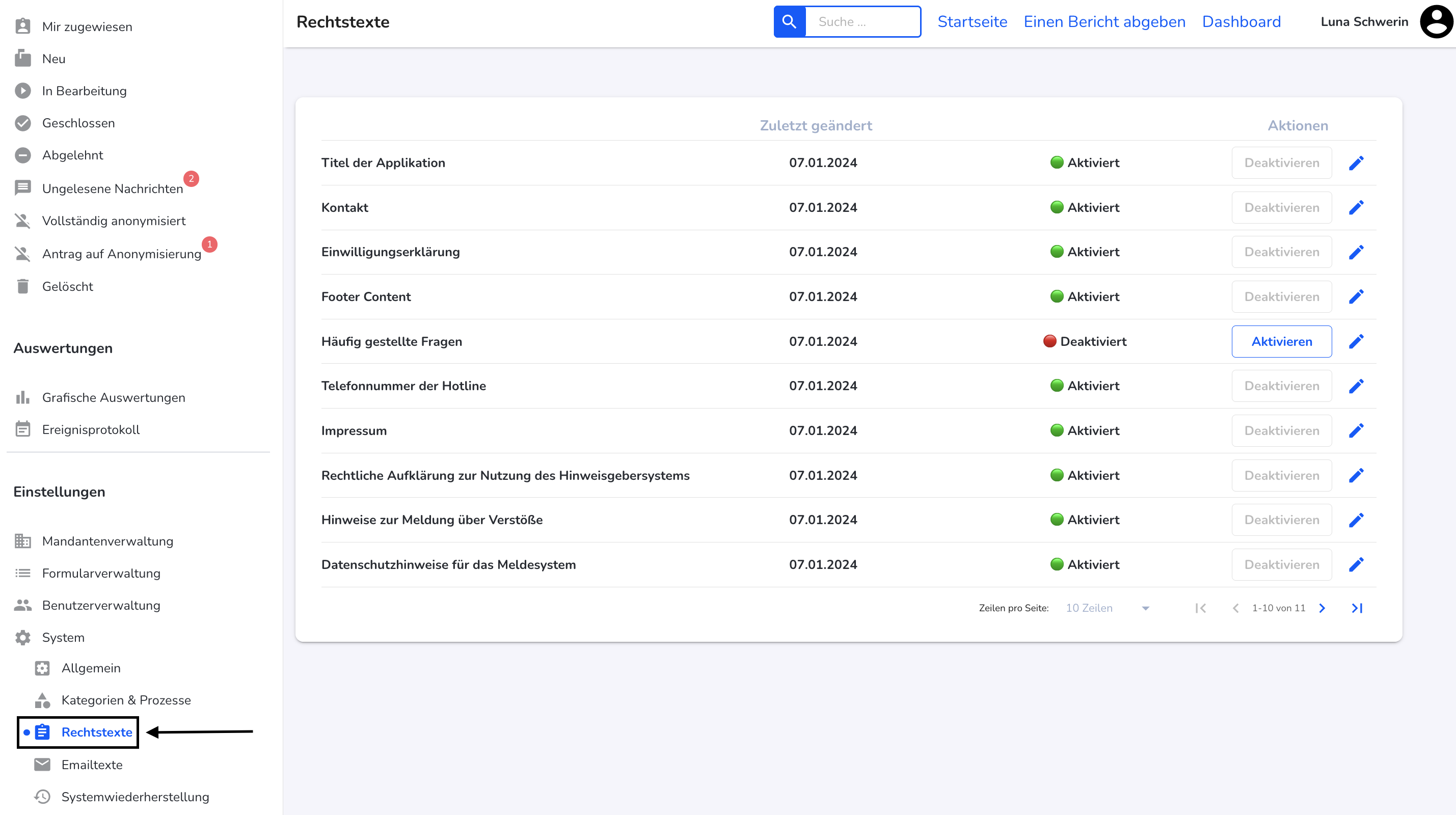
Task: Select the Rechtstexte sidebar item
Action: (x=97, y=732)
